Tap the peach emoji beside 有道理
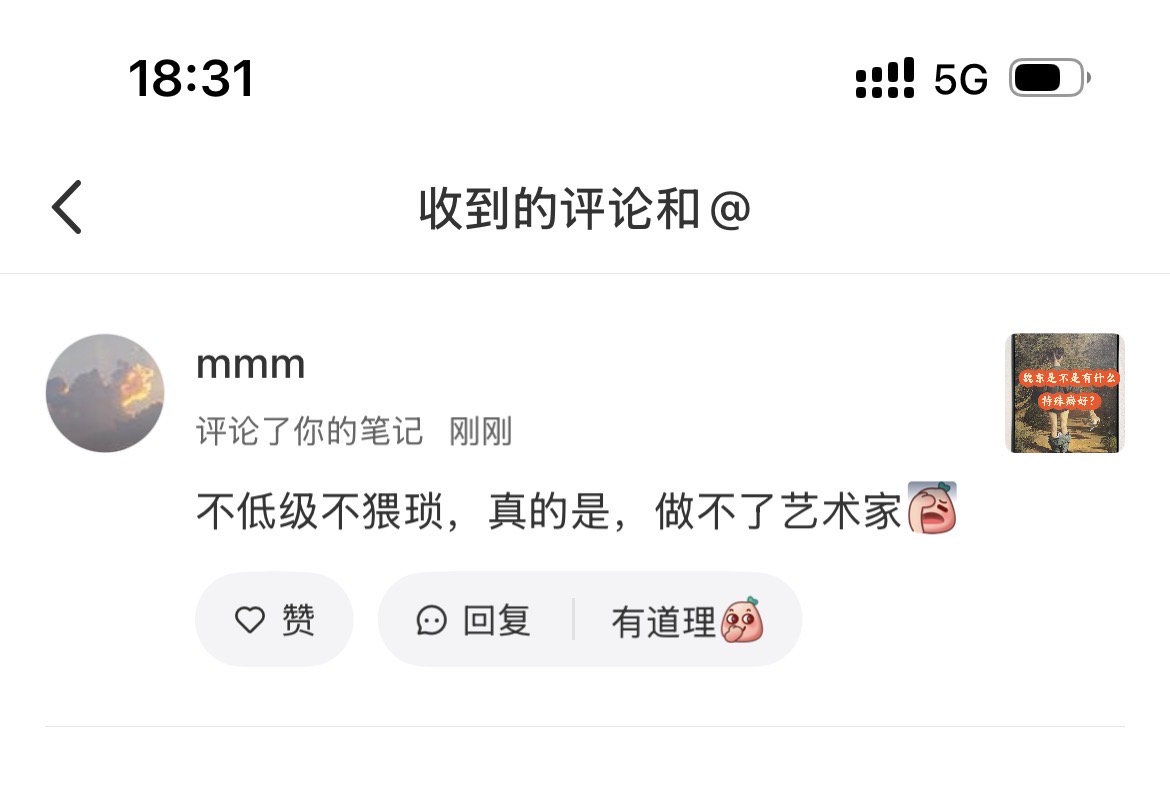1170x785 pixels. tap(742, 620)
